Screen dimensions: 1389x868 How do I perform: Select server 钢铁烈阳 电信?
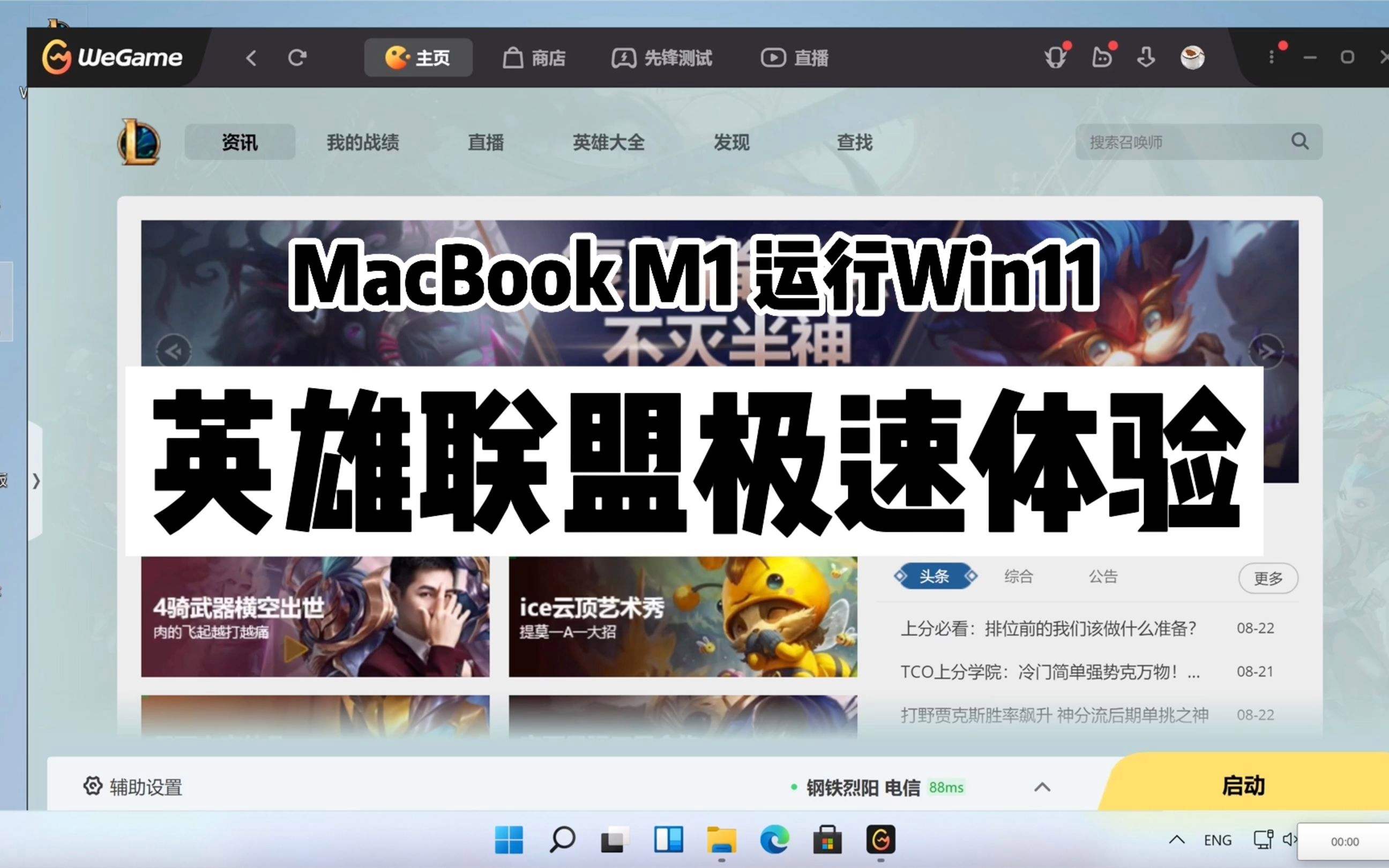tap(863, 788)
